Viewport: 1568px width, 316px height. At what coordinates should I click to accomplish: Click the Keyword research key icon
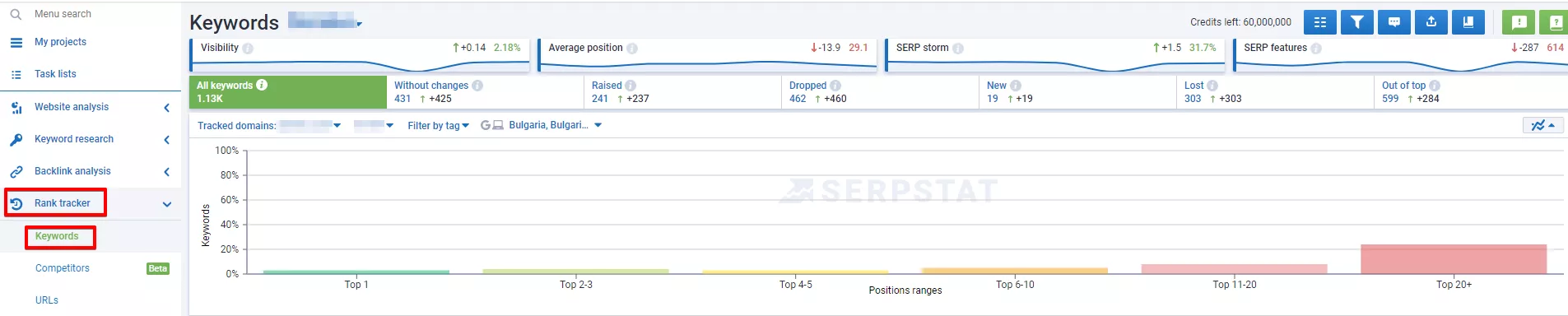tap(16, 139)
